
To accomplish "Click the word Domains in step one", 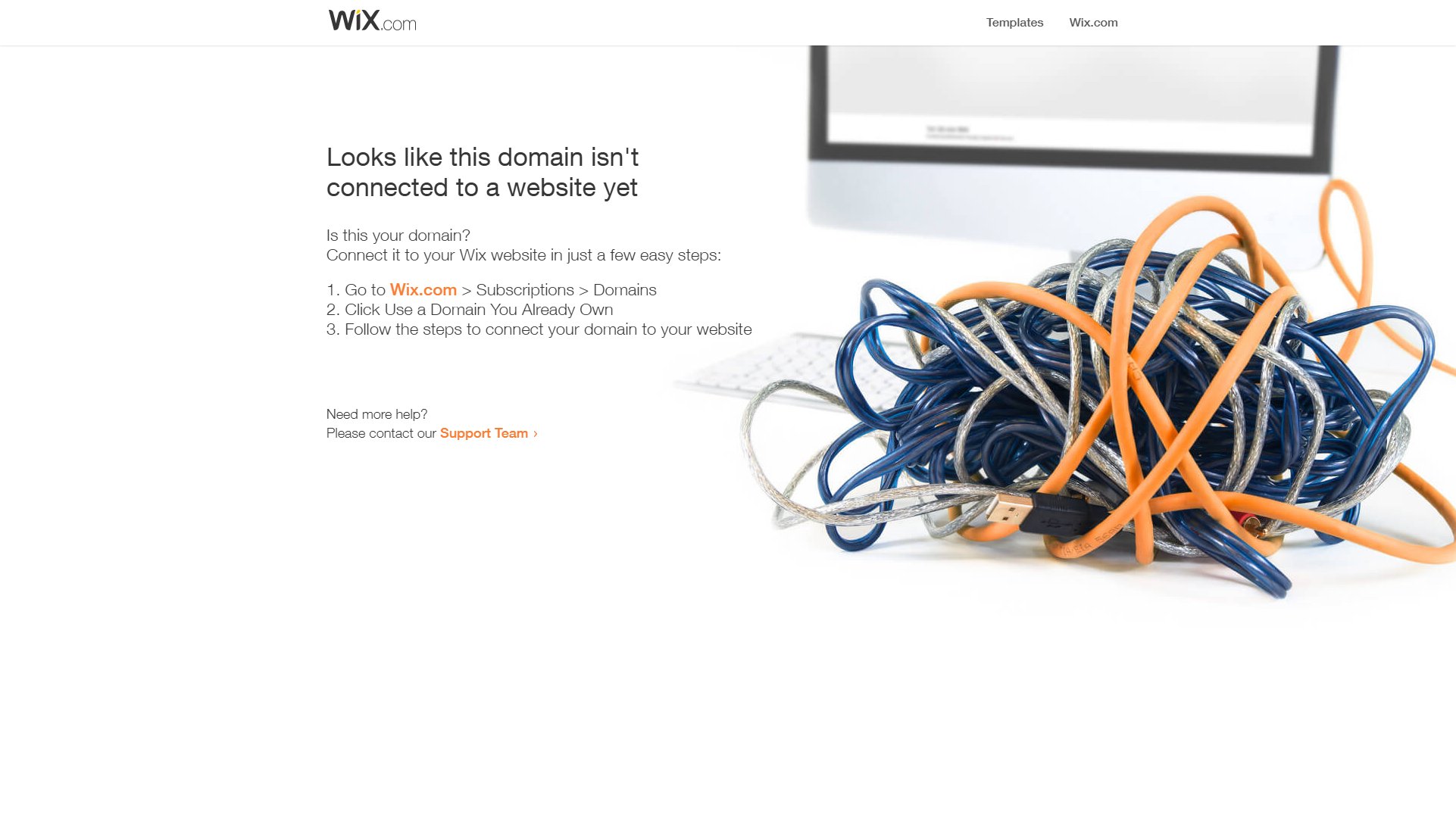I will (625, 290).
